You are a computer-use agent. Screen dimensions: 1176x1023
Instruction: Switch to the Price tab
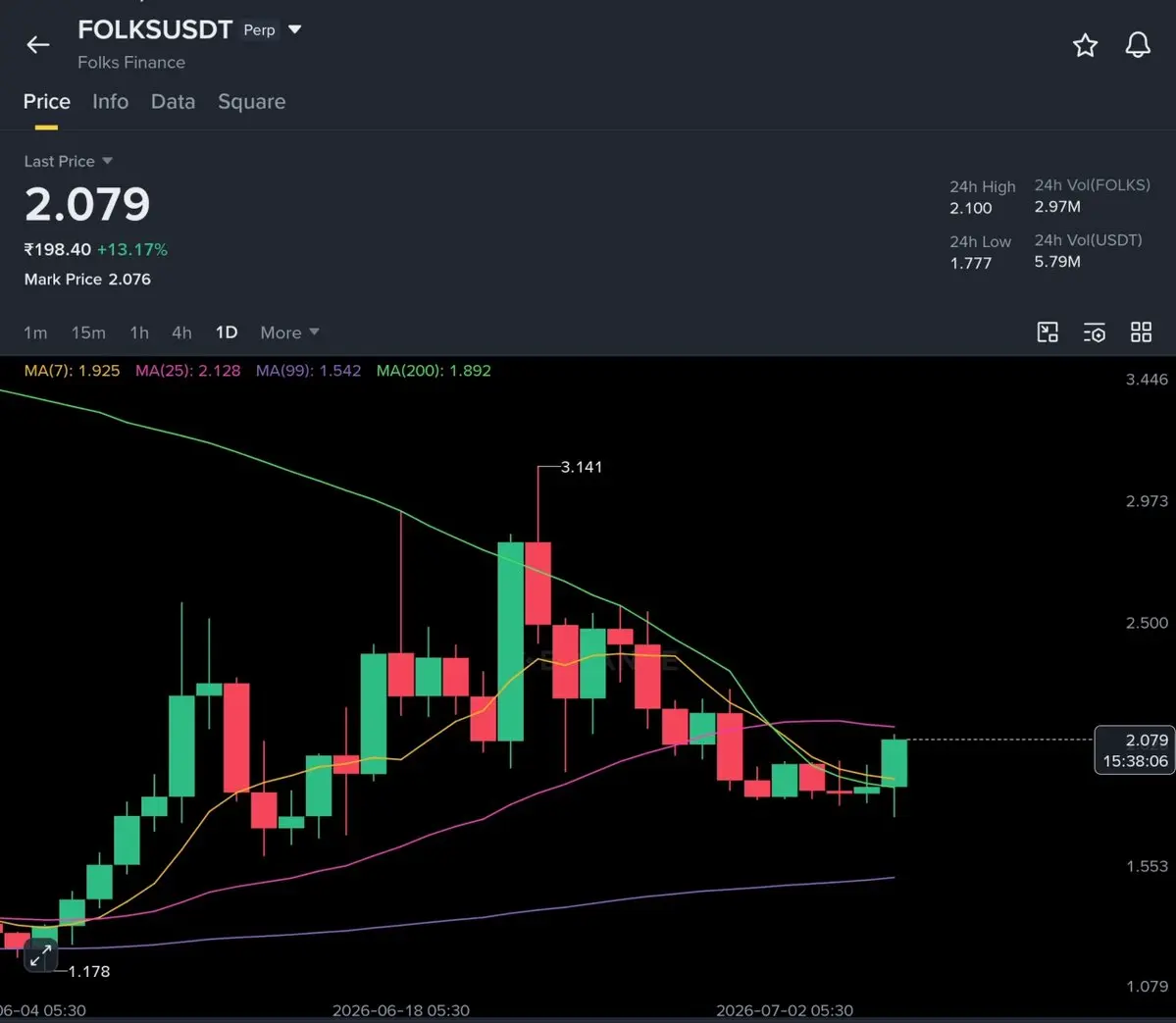pos(46,101)
